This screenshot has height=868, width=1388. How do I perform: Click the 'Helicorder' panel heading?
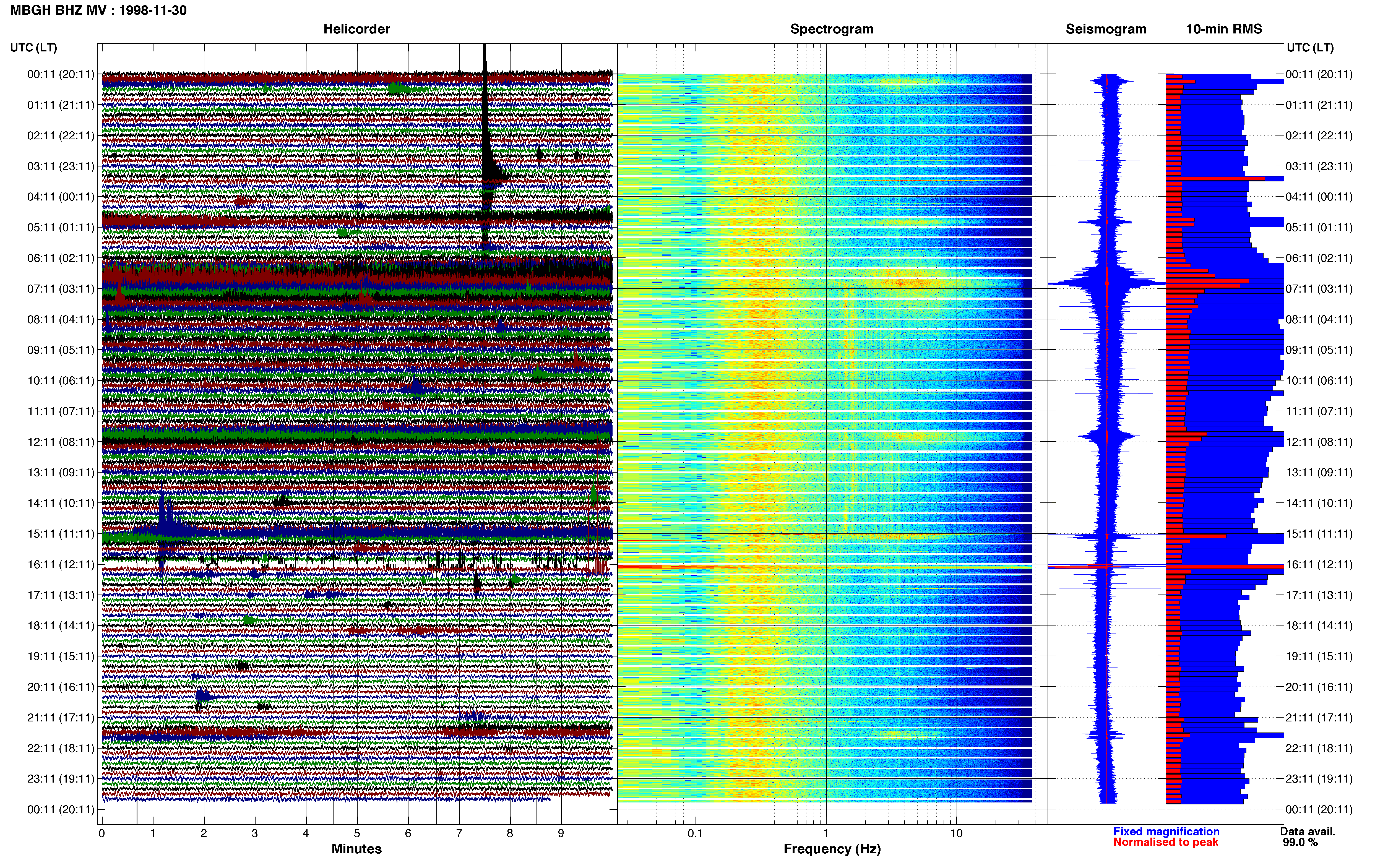coord(356,29)
